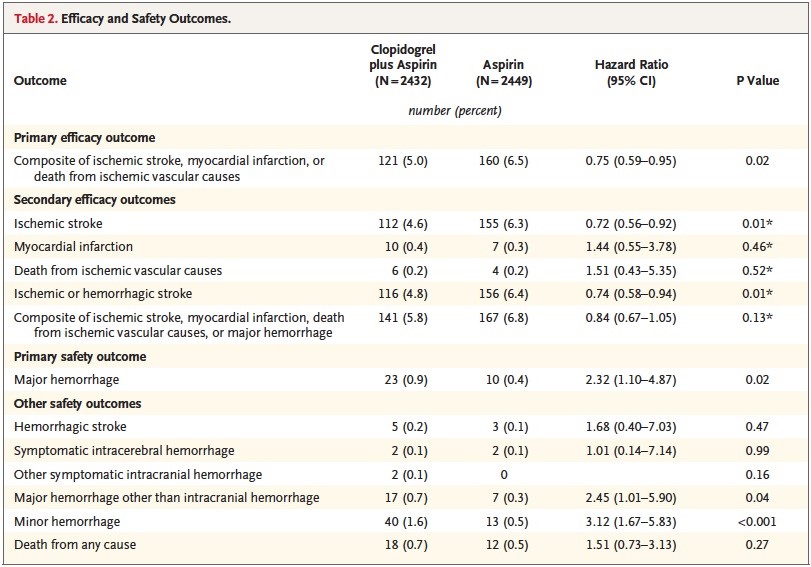The height and width of the screenshot is (567, 811).
Task: Click the P Value column header
Action: click(x=758, y=81)
